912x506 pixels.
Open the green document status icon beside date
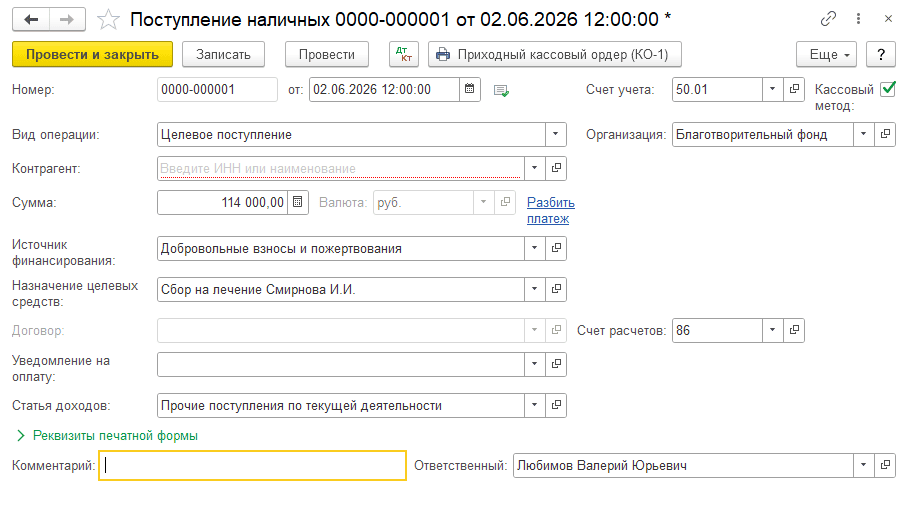click(501, 91)
